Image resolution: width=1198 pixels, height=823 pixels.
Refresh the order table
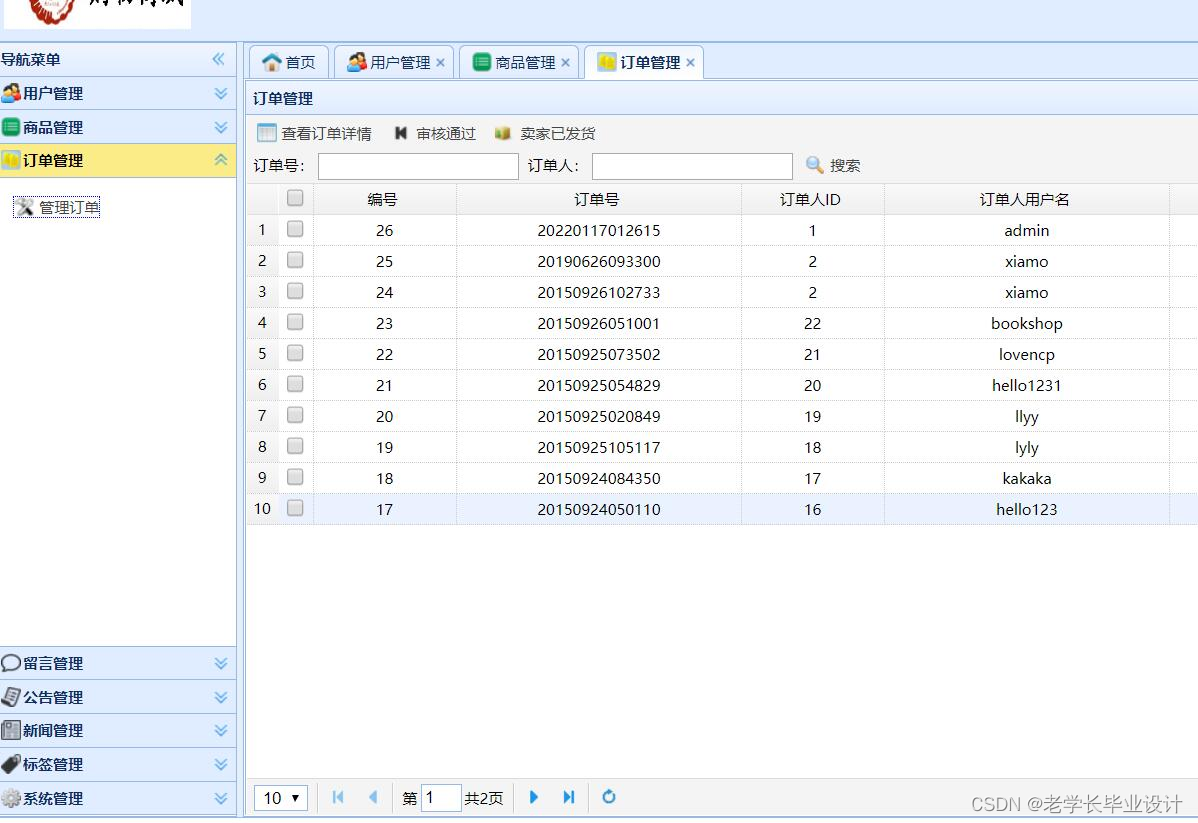pyautogui.click(x=608, y=797)
